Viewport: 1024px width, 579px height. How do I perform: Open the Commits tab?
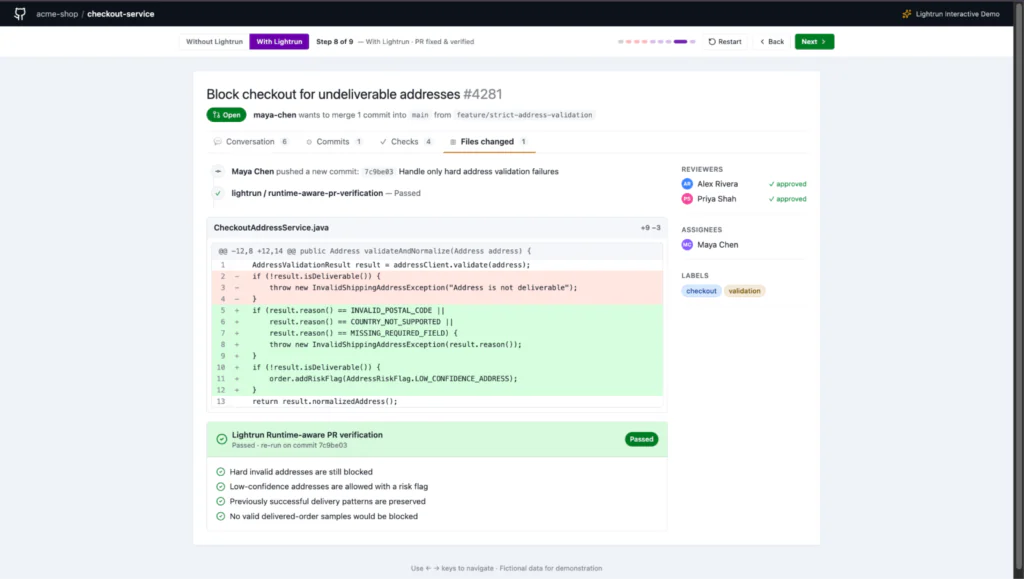click(x=334, y=142)
